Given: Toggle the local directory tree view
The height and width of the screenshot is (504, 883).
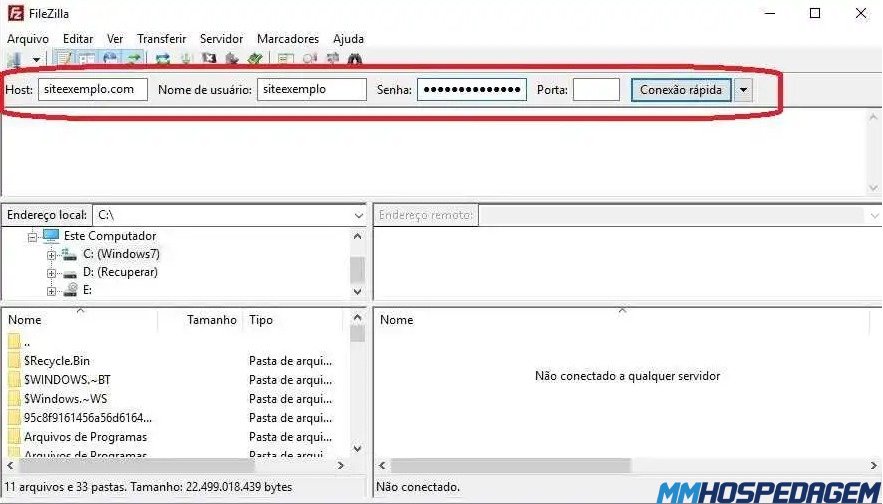Looking at the screenshot, I should (87, 59).
